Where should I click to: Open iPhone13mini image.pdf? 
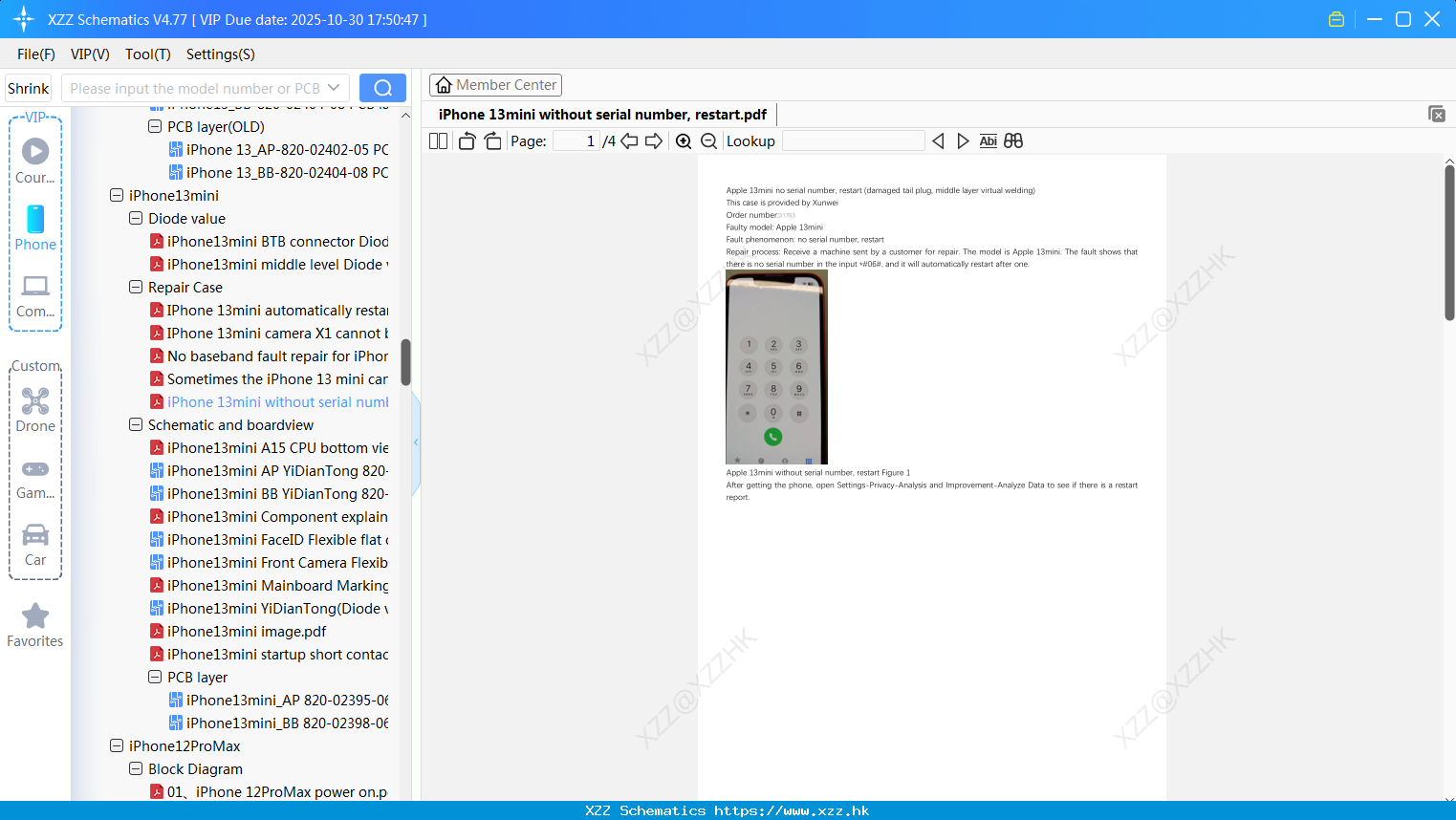click(x=238, y=631)
